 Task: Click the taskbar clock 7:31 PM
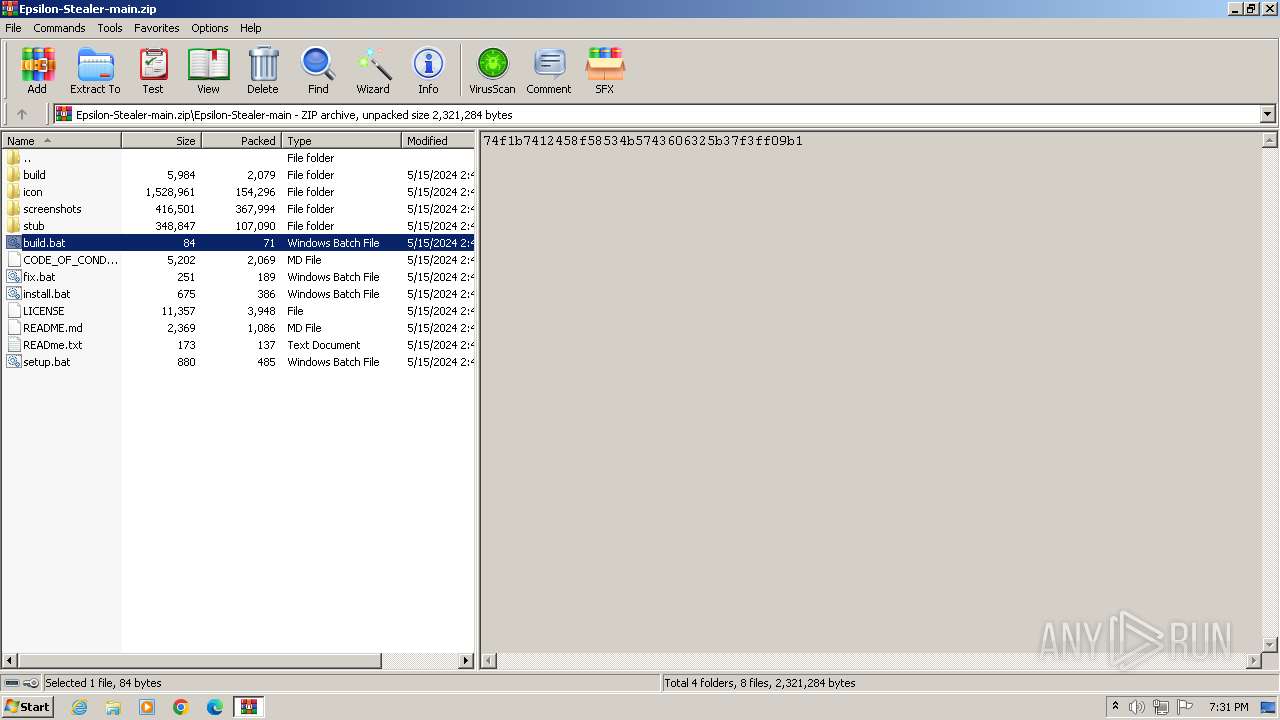(1228, 707)
